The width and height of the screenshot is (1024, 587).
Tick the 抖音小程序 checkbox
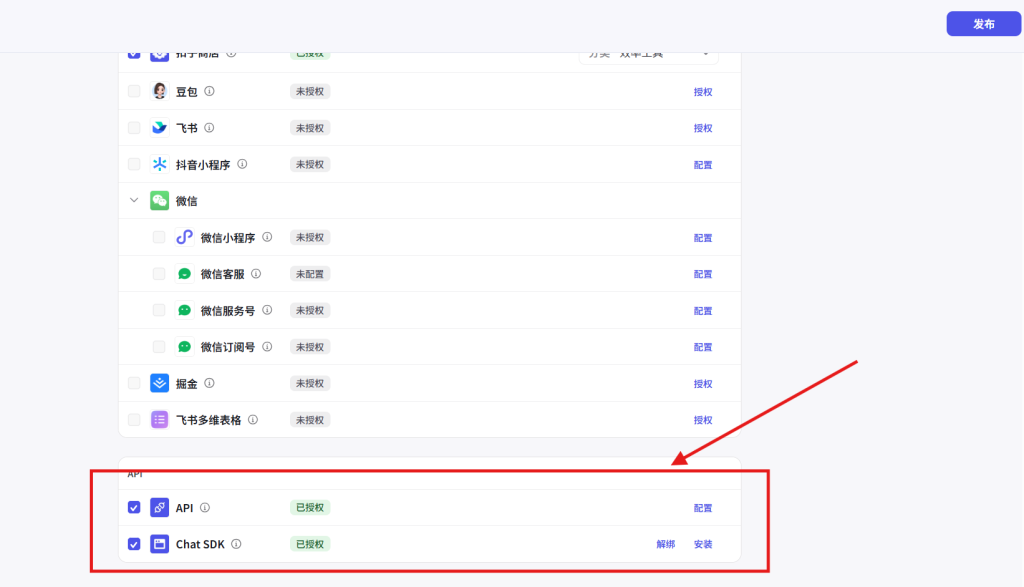coord(134,164)
